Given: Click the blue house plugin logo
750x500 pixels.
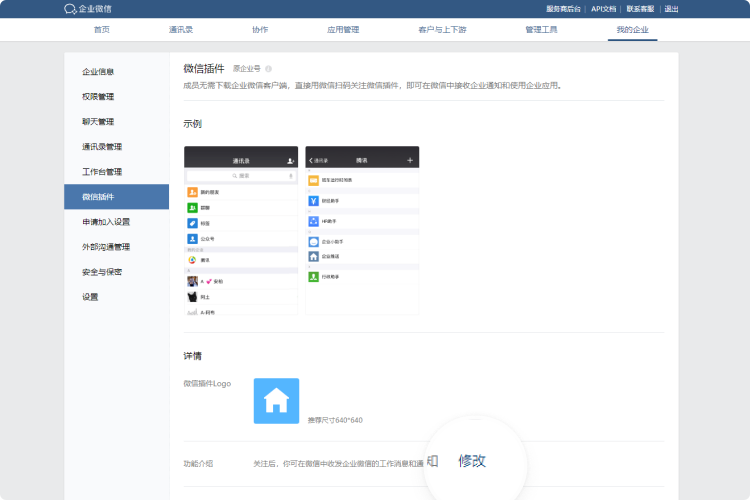Looking at the screenshot, I should pyautogui.click(x=276, y=401).
